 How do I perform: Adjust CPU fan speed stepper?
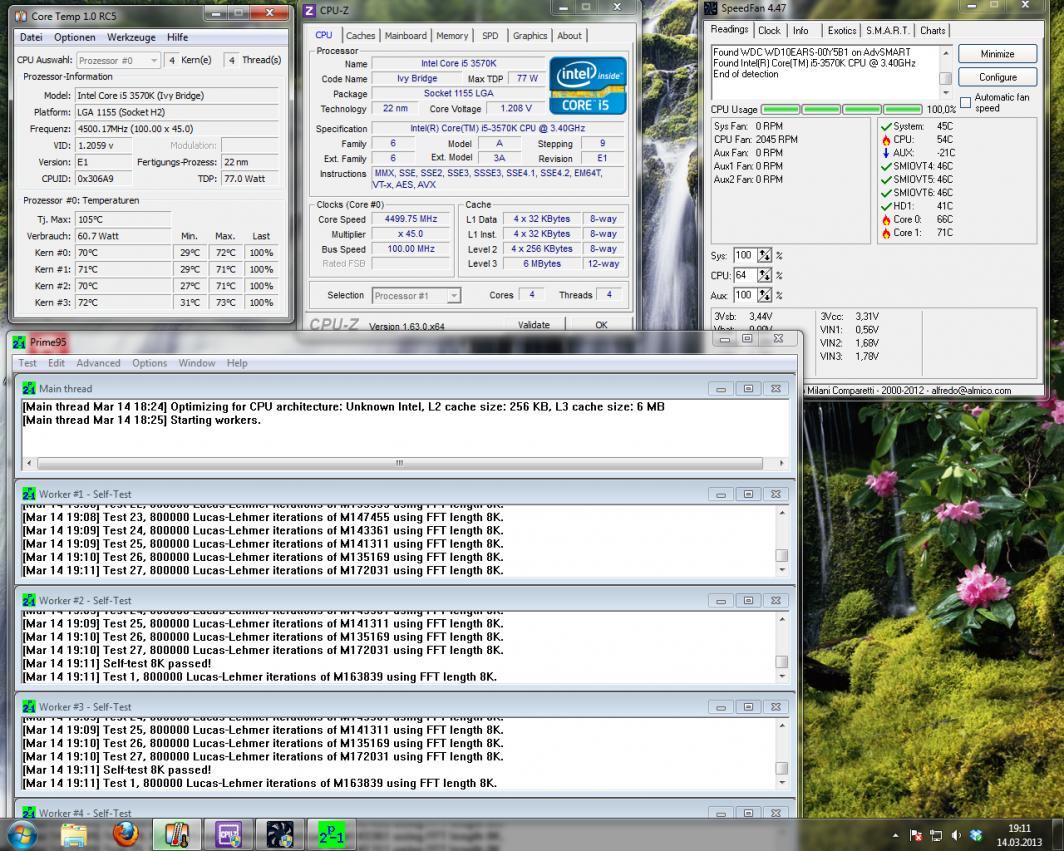(765, 276)
